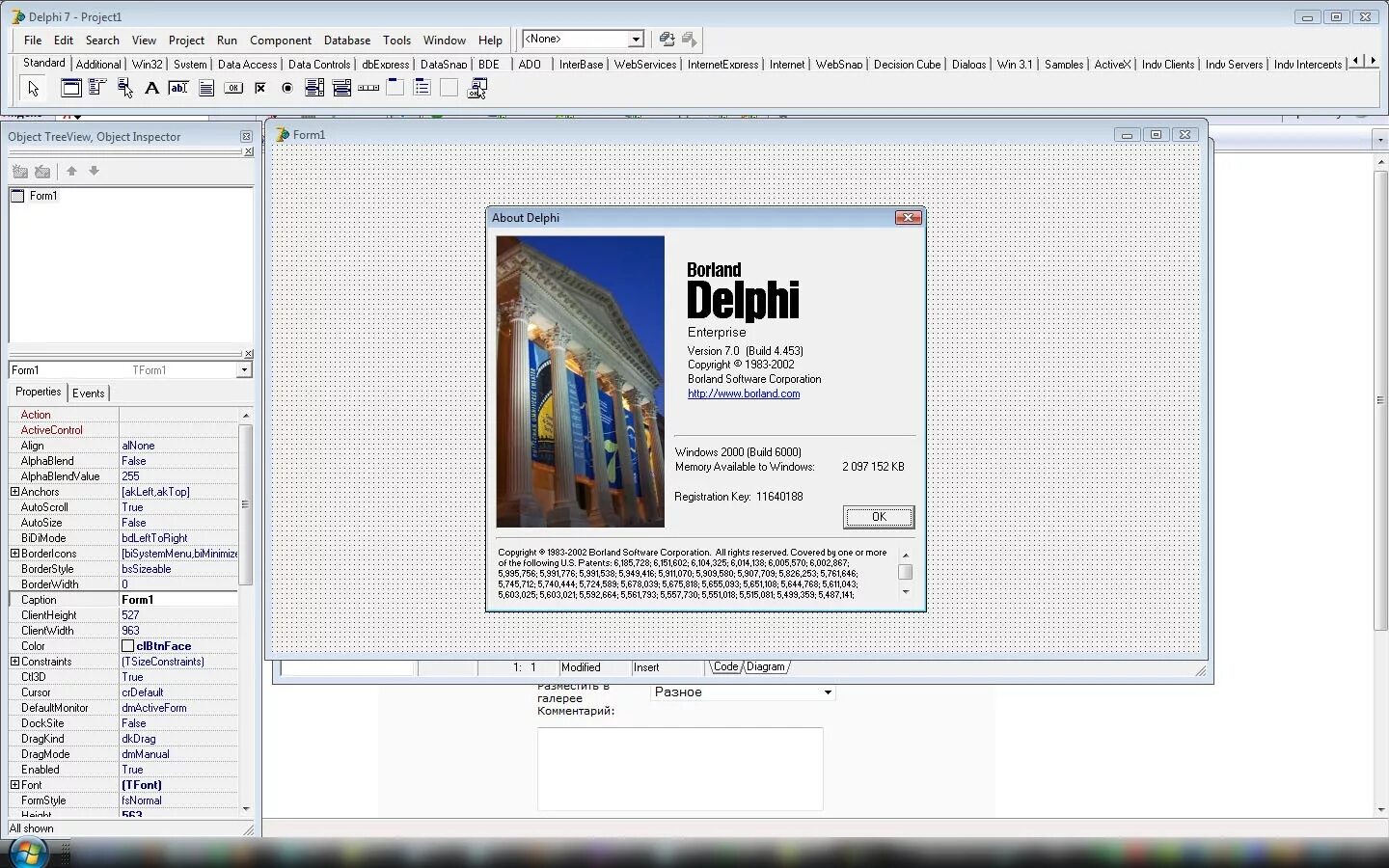This screenshot has width=1389, height=868.
Task: Pick the Frames component icon
Action: point(71,88)
